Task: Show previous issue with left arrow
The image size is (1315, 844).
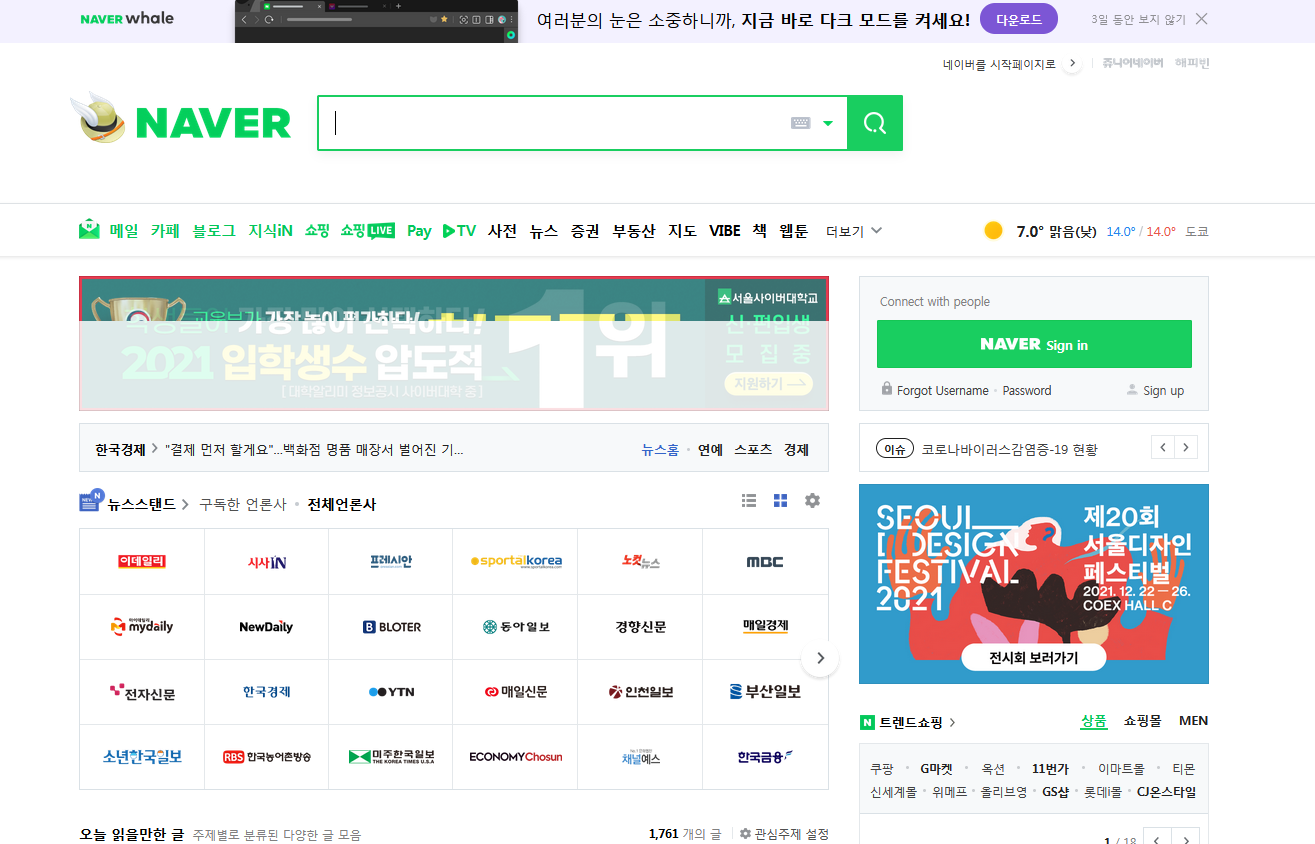Action: (1162, 447)
